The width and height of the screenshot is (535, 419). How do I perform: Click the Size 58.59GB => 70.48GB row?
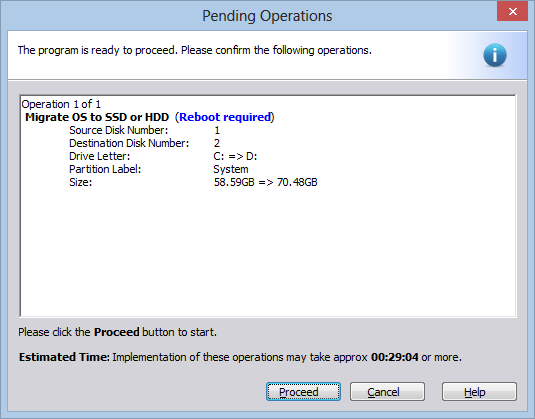click(193, 182)
